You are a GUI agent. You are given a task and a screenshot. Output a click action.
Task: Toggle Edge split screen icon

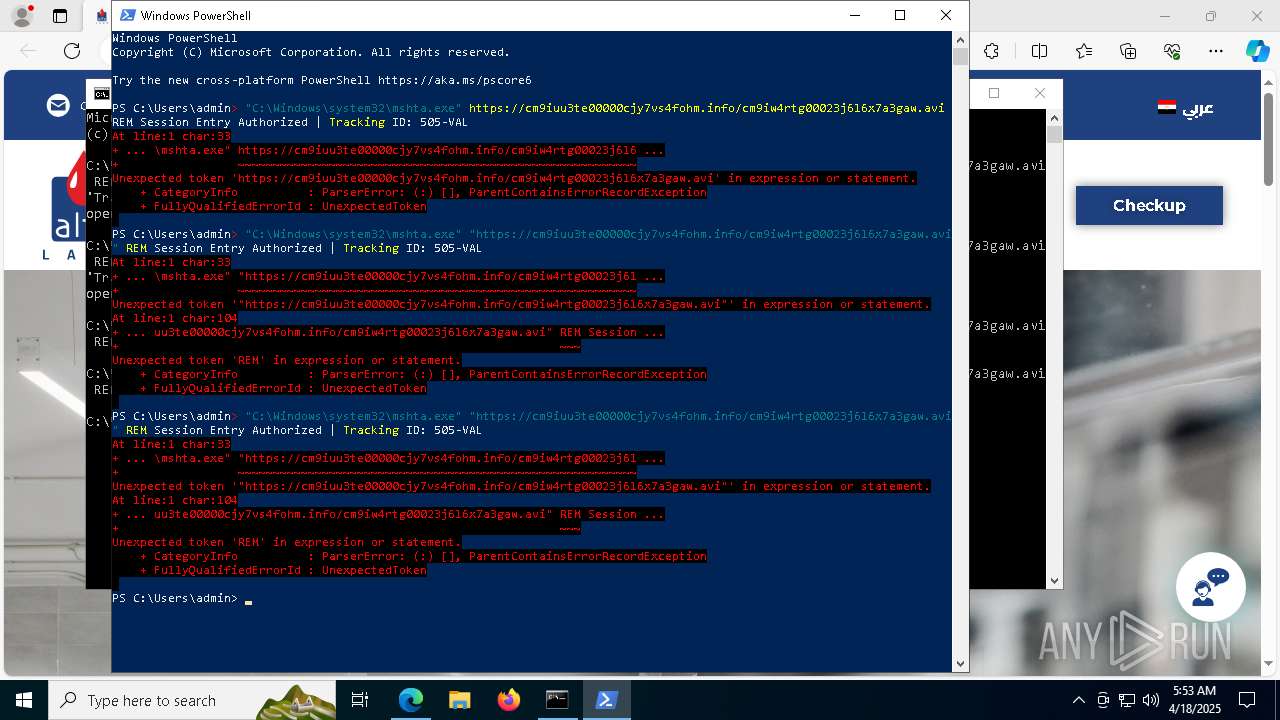(1039, 51)
